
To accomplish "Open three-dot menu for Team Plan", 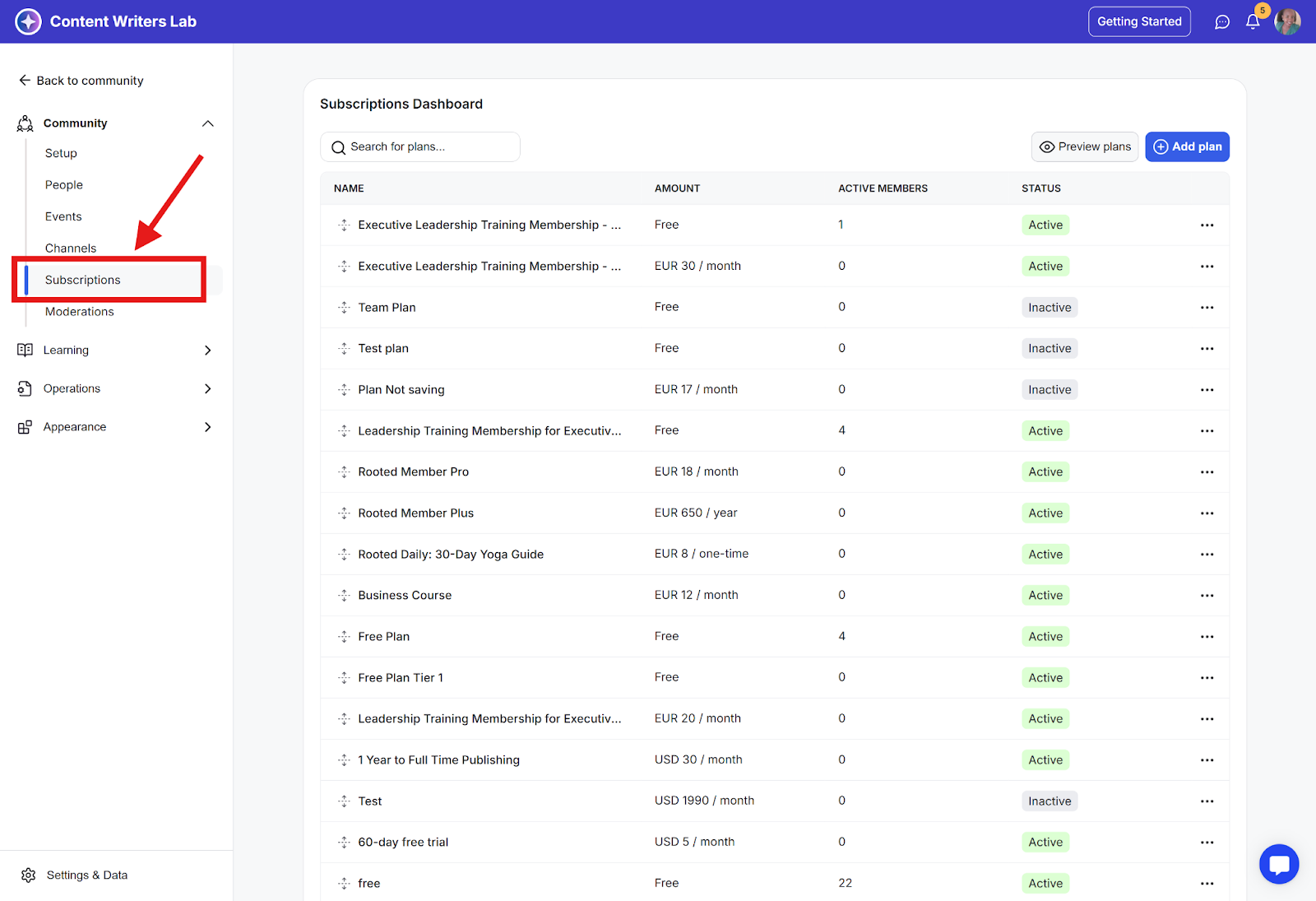I will (x=1207, y=308).
